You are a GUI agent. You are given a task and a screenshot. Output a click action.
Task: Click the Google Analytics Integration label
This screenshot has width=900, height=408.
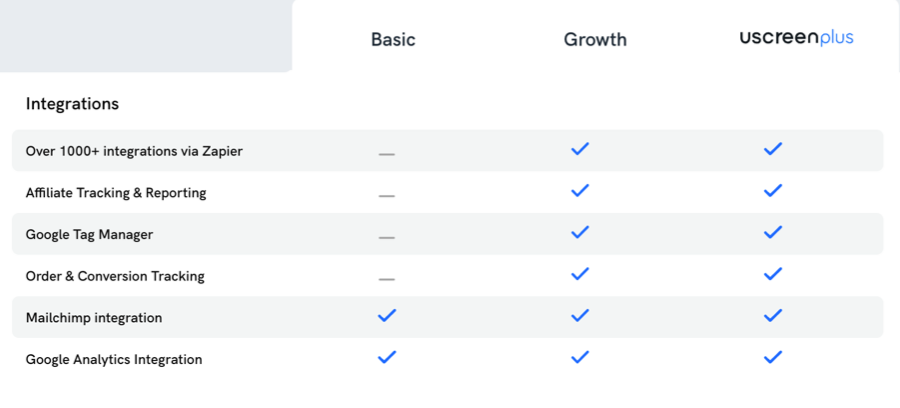click(x=114, y=359)
